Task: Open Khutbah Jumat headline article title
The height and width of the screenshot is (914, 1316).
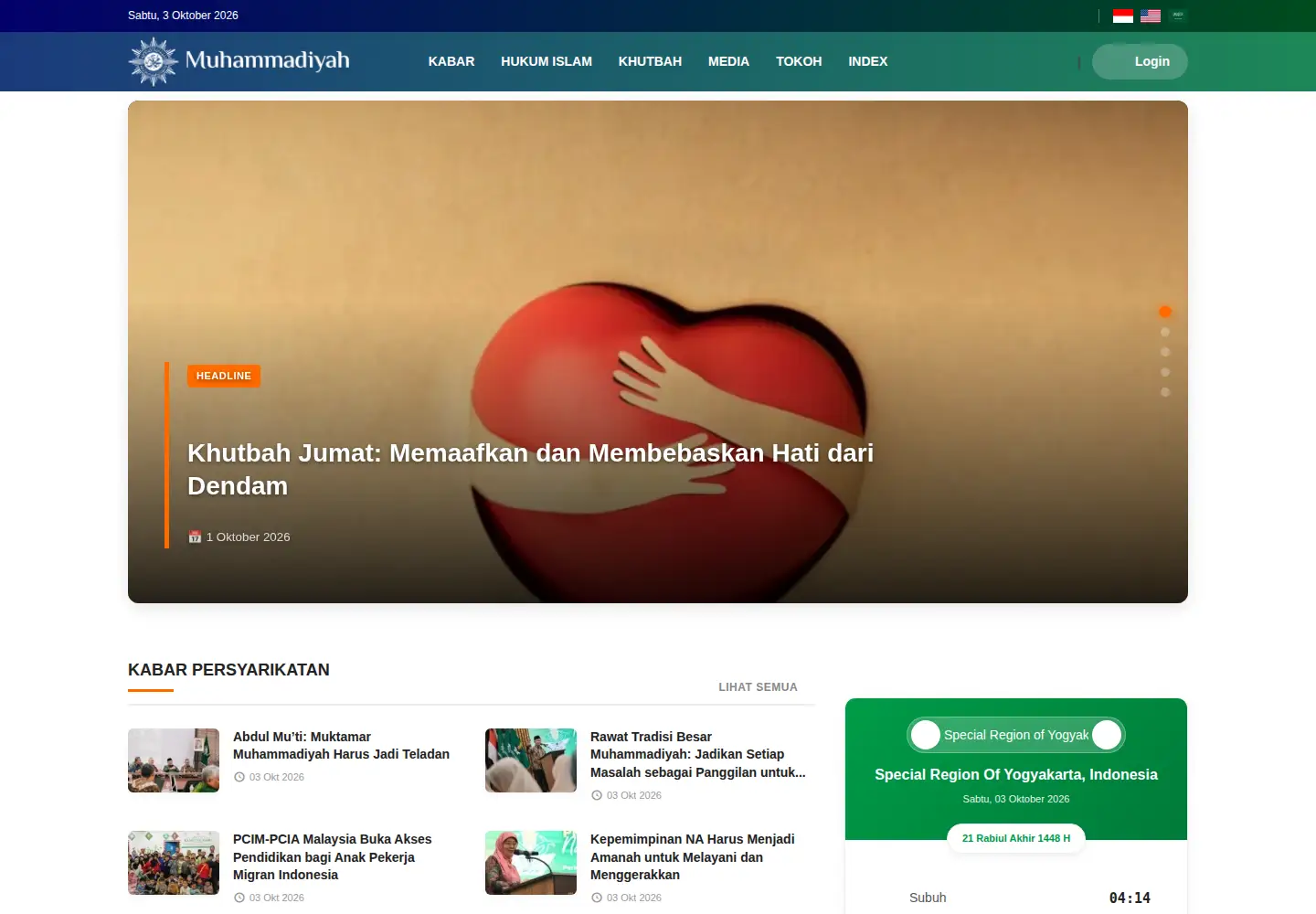Action: pos(530,469)
